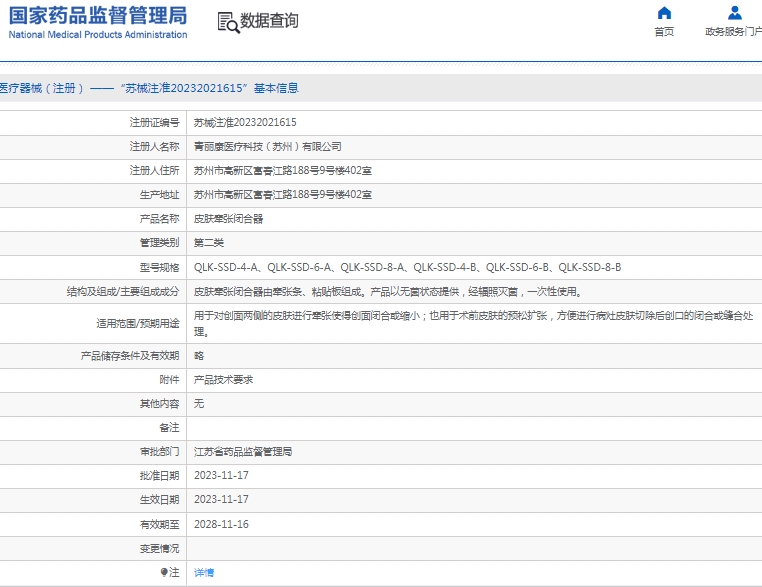The width and height of the screenshot is (762, 587).
Task: Click the 批准日期 label
Action: (x=159, y=475)
